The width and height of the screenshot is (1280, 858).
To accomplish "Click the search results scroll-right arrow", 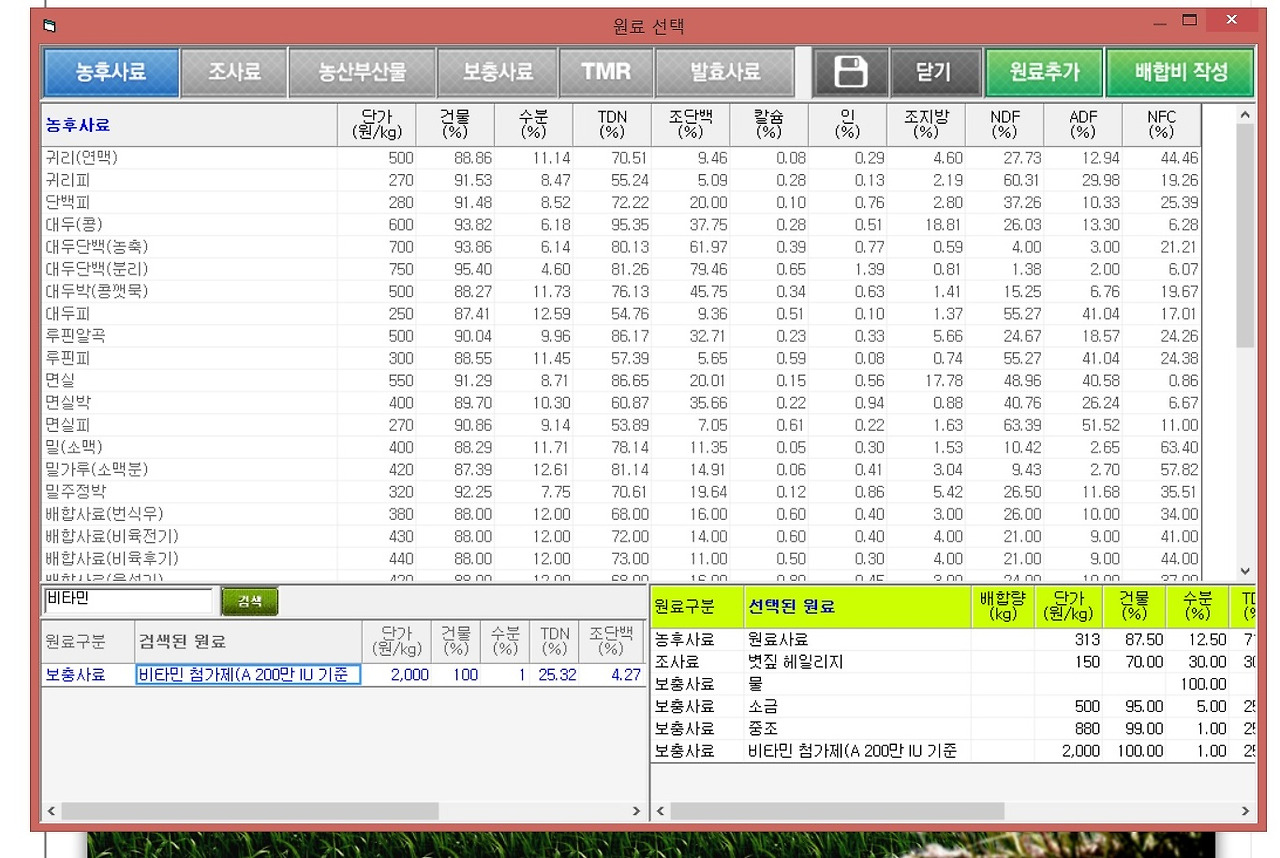I will point(638,810).
